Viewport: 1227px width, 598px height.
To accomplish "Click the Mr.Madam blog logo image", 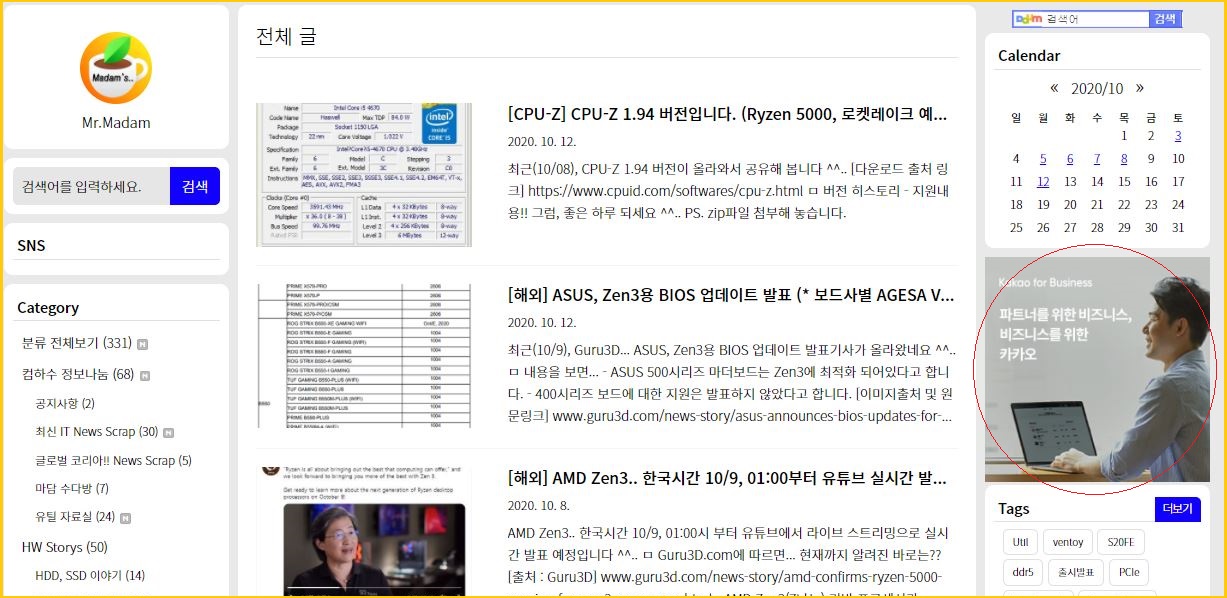I will click(x=116, y=68).
